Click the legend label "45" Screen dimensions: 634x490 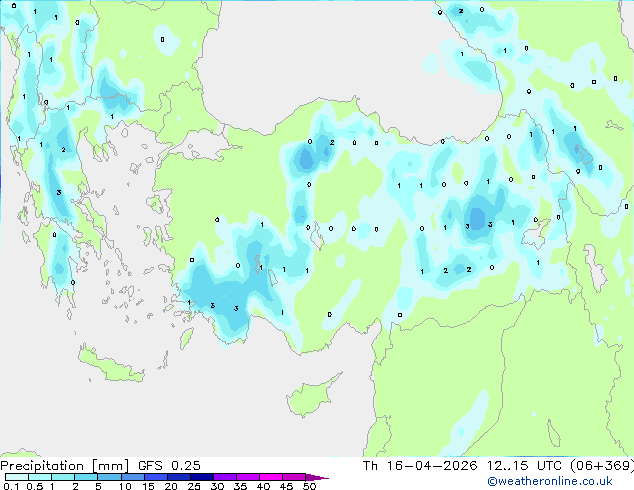286,486
